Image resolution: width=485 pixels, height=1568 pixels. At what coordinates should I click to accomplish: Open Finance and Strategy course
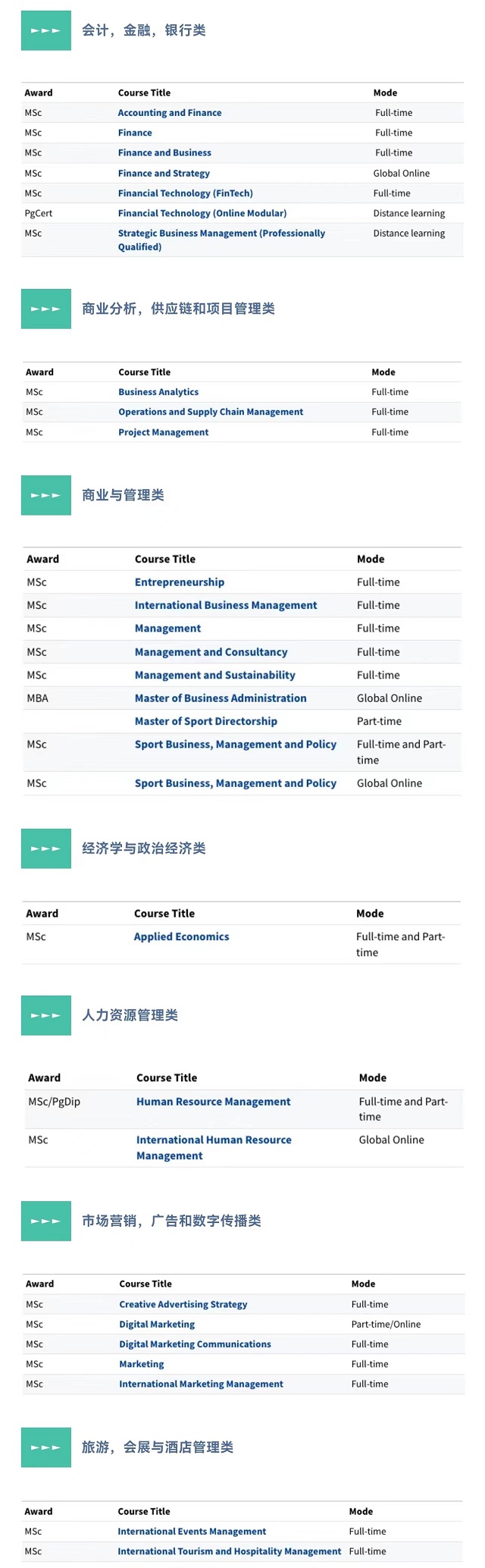pyautogui.click(x=164, y=173)
